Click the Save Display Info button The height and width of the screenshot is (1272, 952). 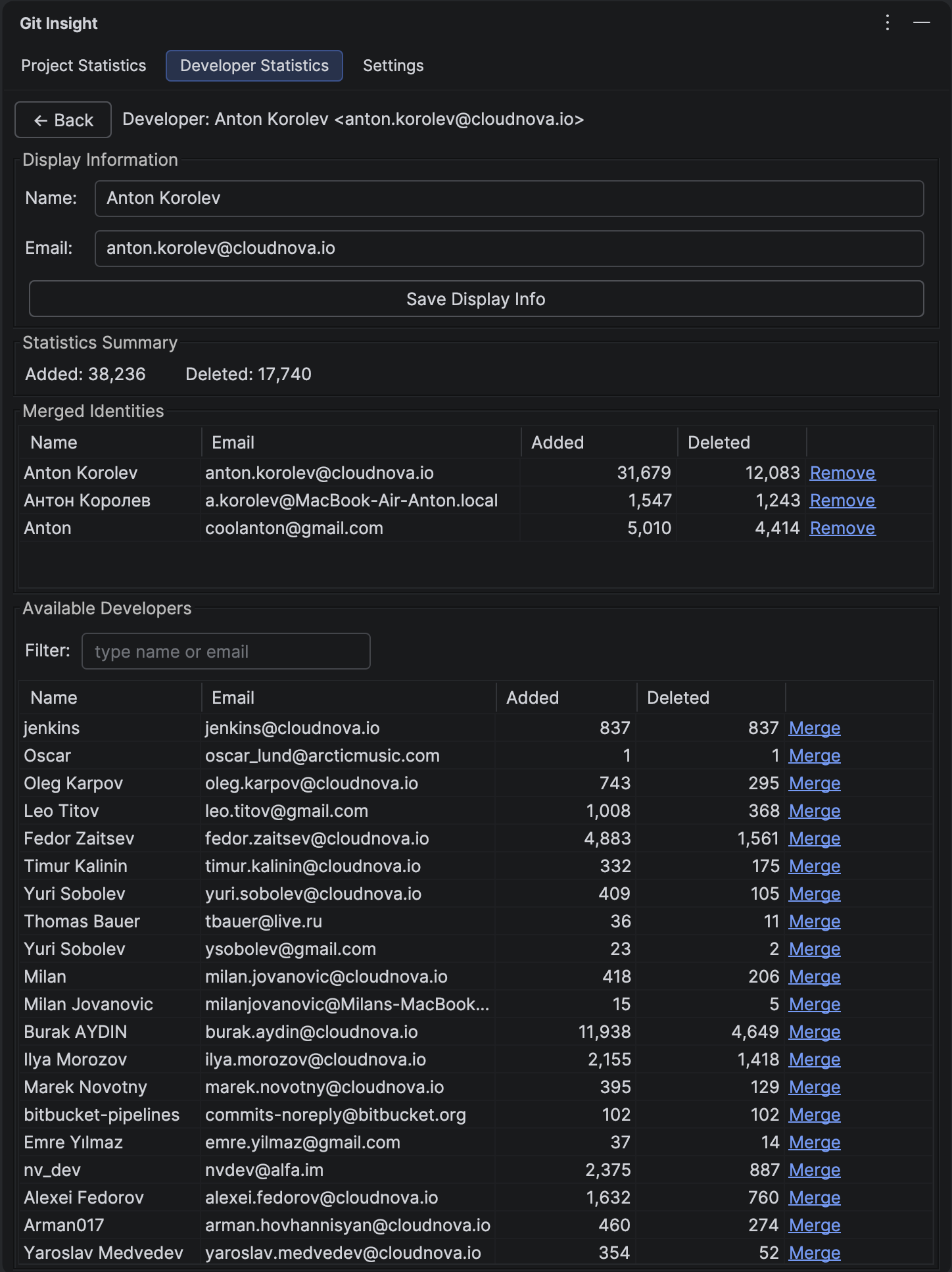[476, 299]
